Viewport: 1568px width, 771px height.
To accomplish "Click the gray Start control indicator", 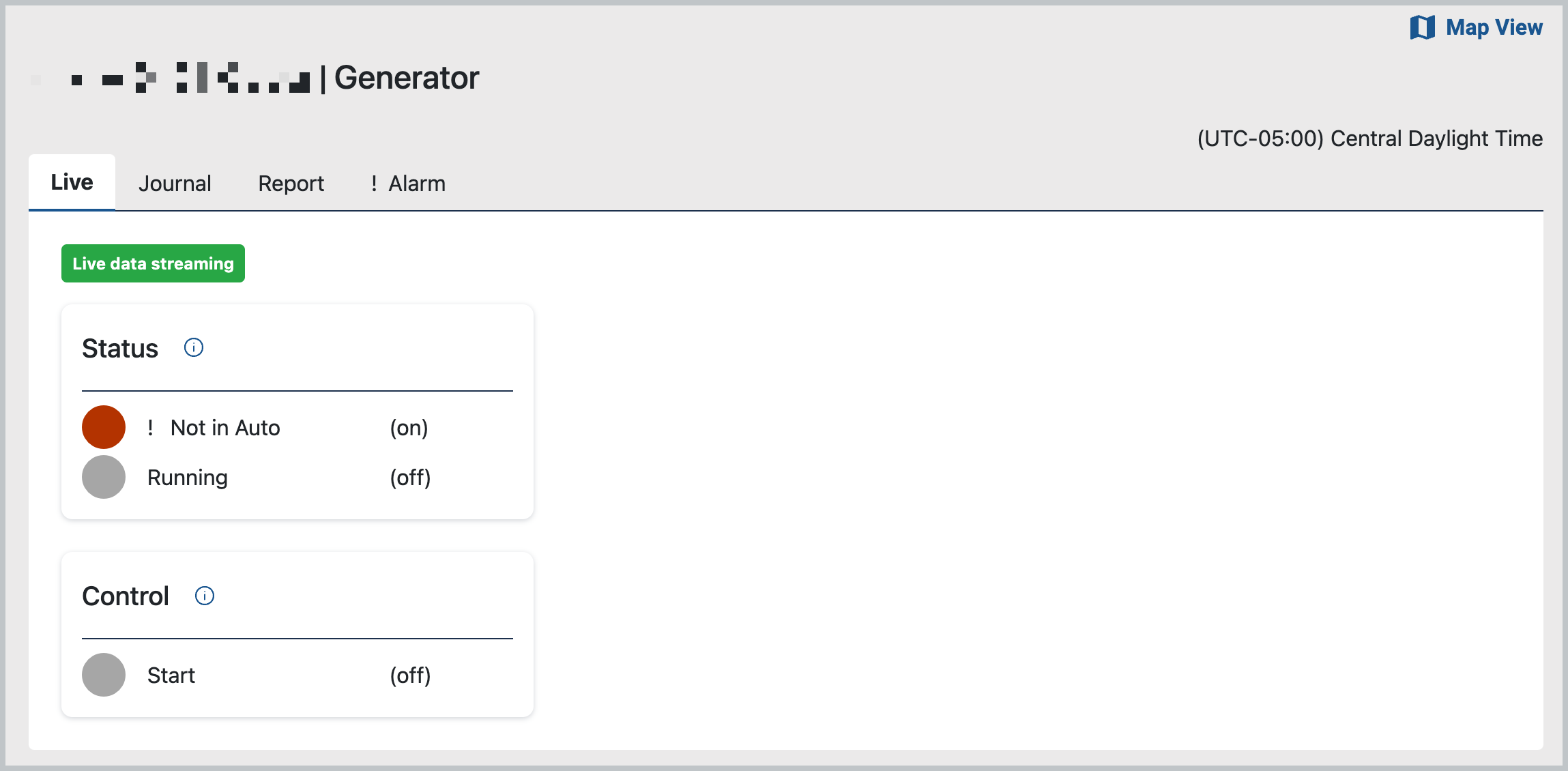I will (x=104, y=675).
